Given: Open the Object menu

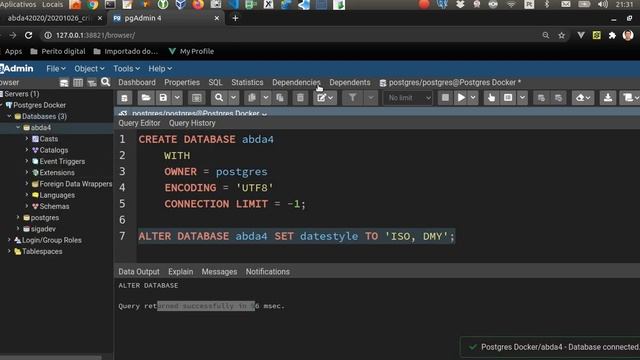Looking at the screenshot, I should tap(89, 69).
